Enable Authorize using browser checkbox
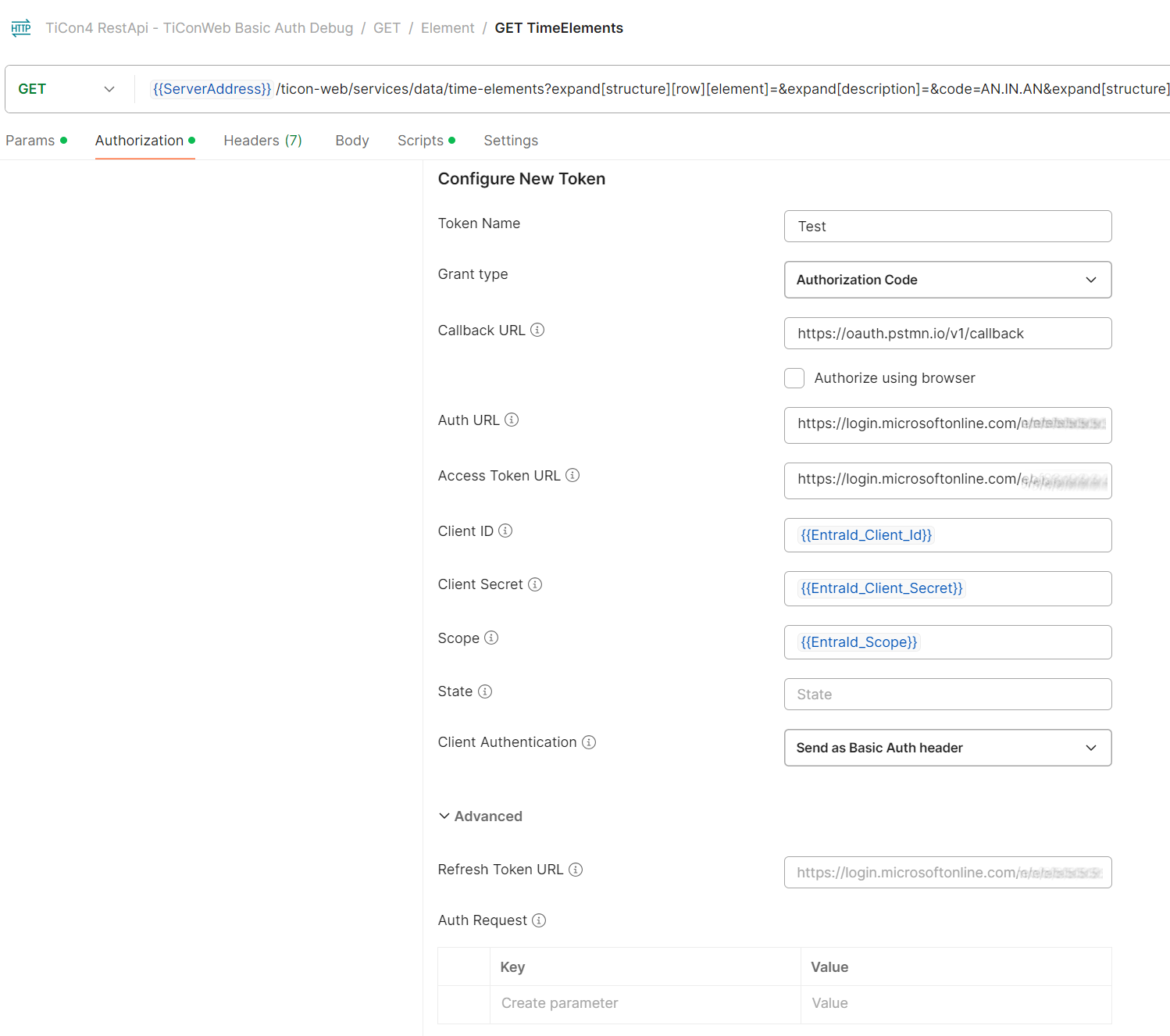This screenshot has width=1170, height=1036. [x=794, y=378]
